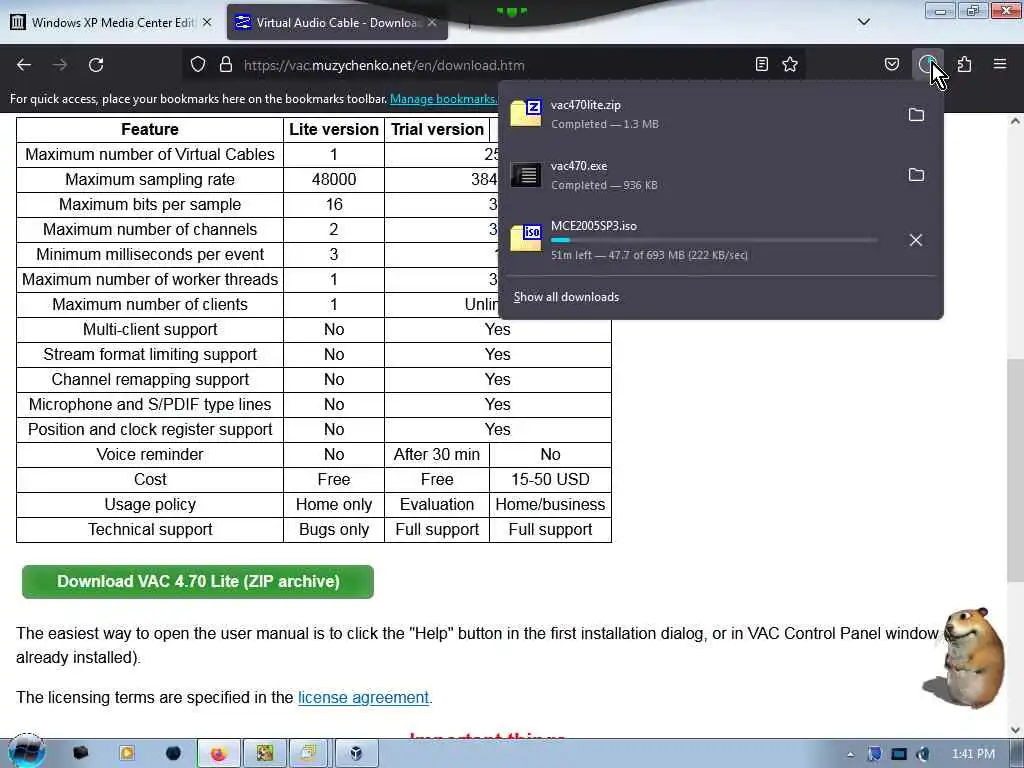
Task: Open the list all tabs dropdown
Action: pos(863,22)
